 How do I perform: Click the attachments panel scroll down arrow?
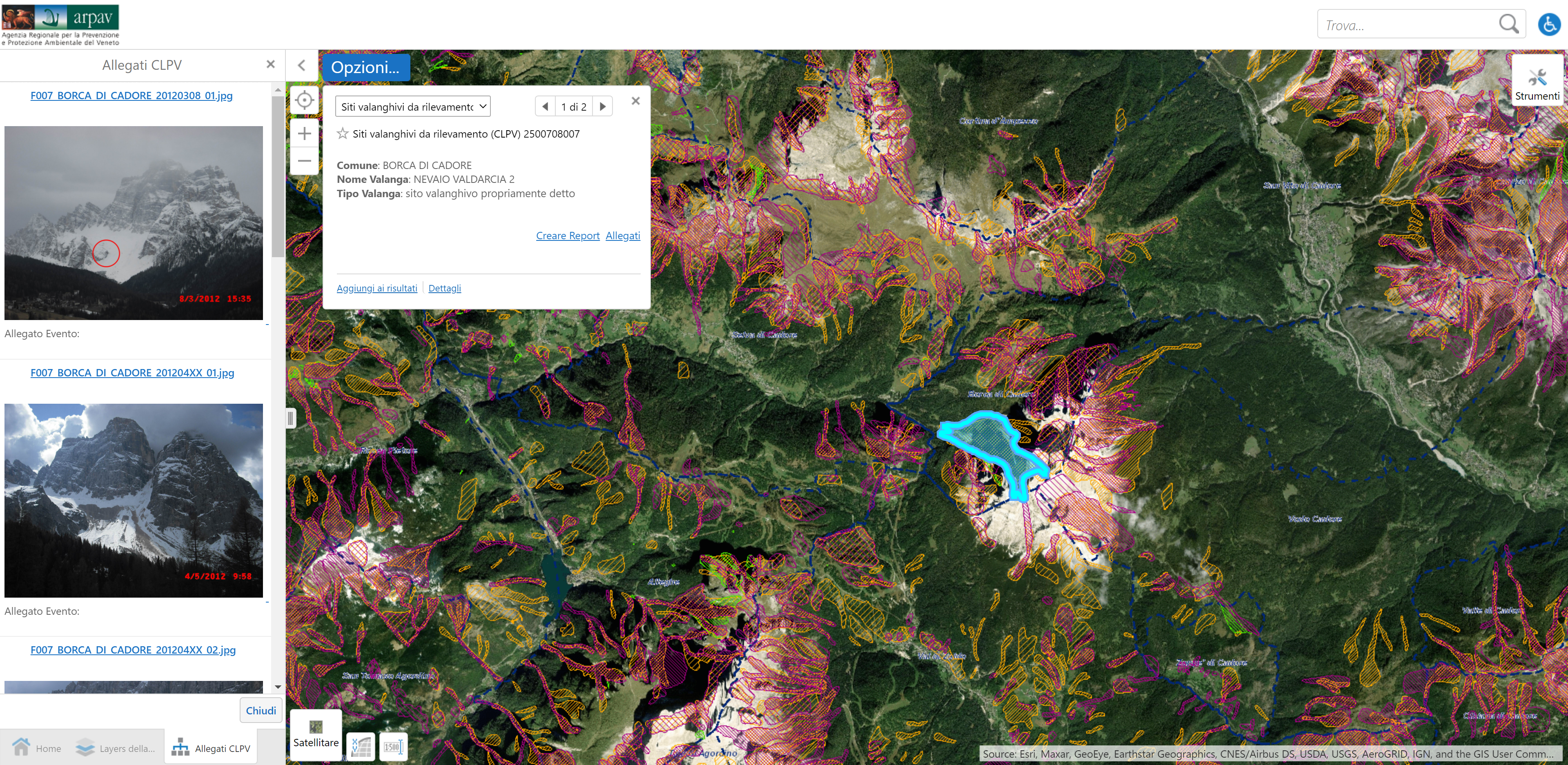pos(278,687)
